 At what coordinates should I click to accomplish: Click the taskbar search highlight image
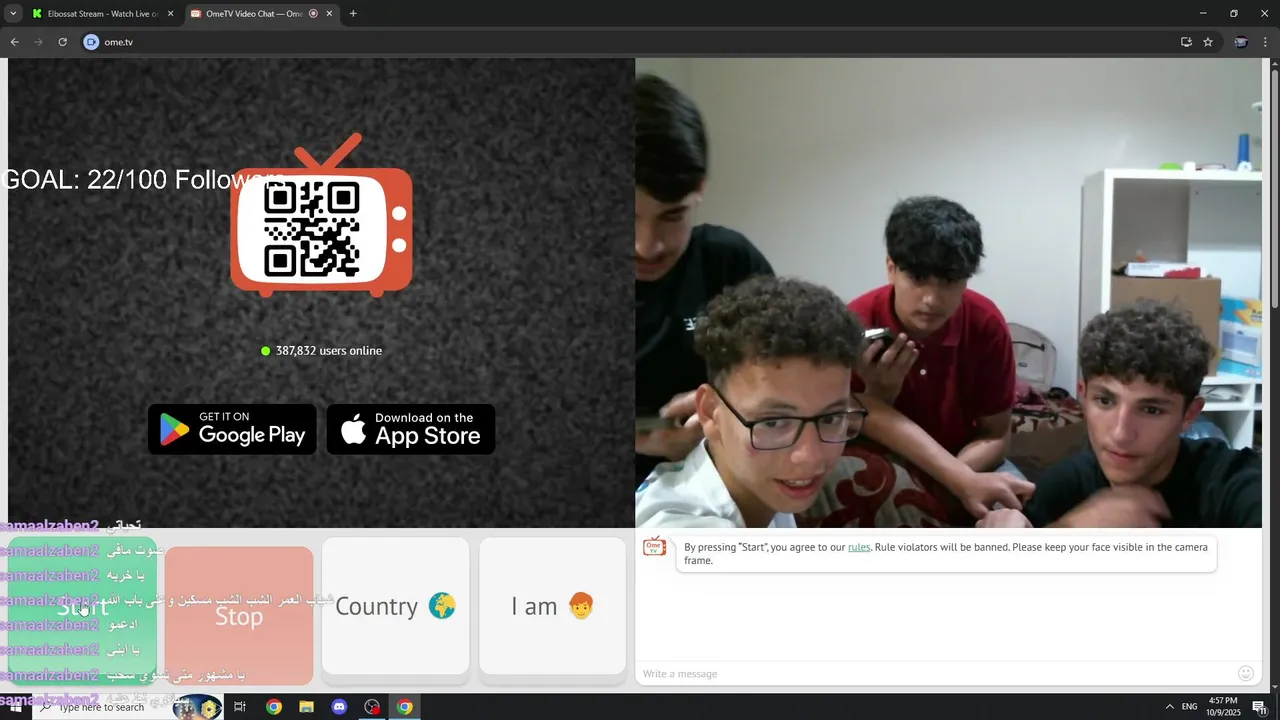click(x=196, y=707)
